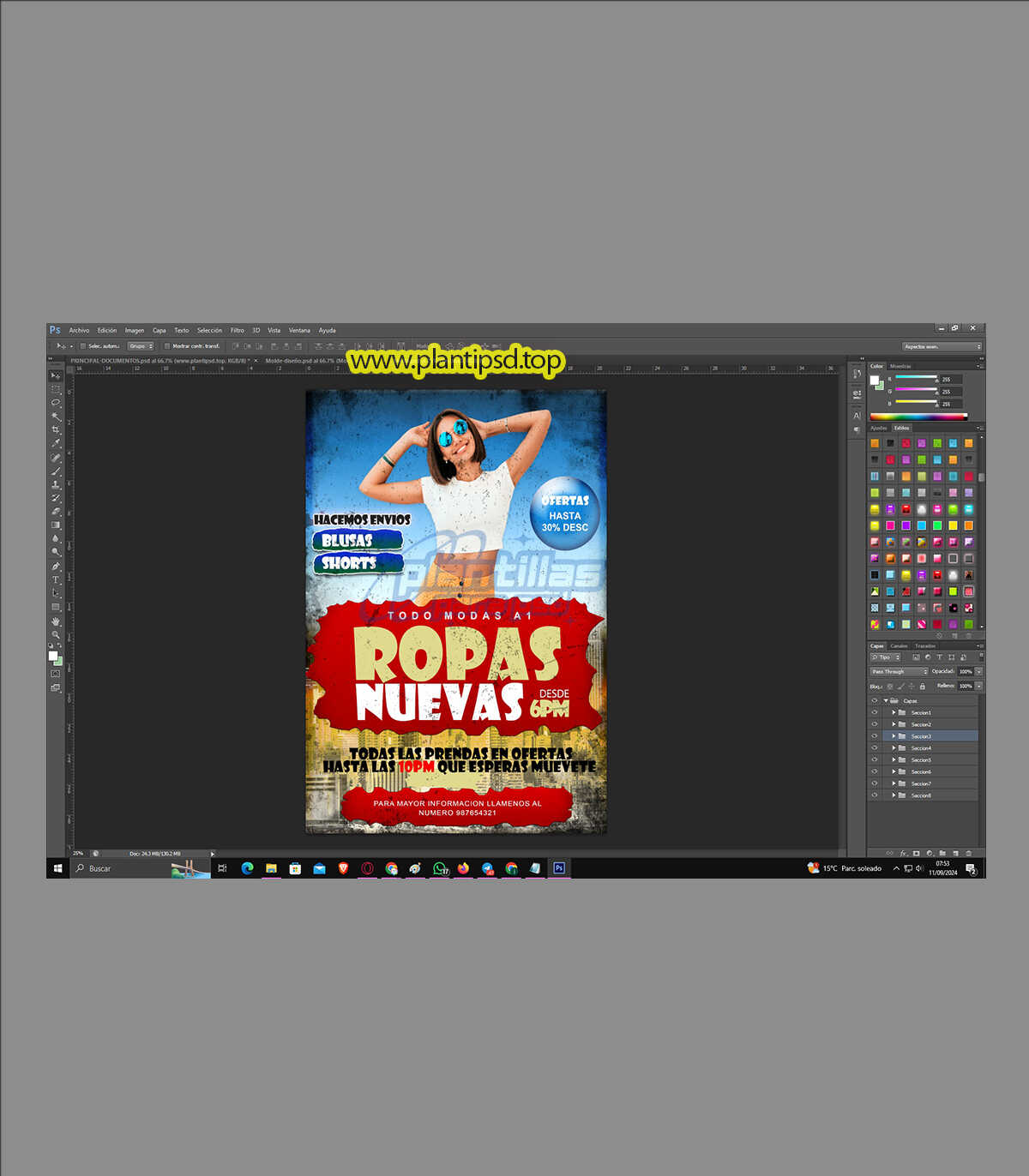Open the Character panel icon
Viewport: 1029px width, 1176px height.
(x=857, y=416)
